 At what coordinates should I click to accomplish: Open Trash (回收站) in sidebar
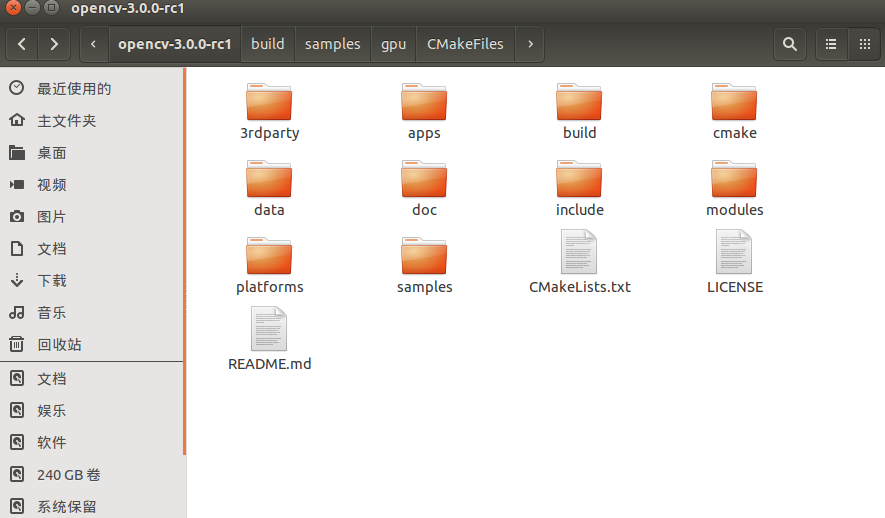point(91,344)
